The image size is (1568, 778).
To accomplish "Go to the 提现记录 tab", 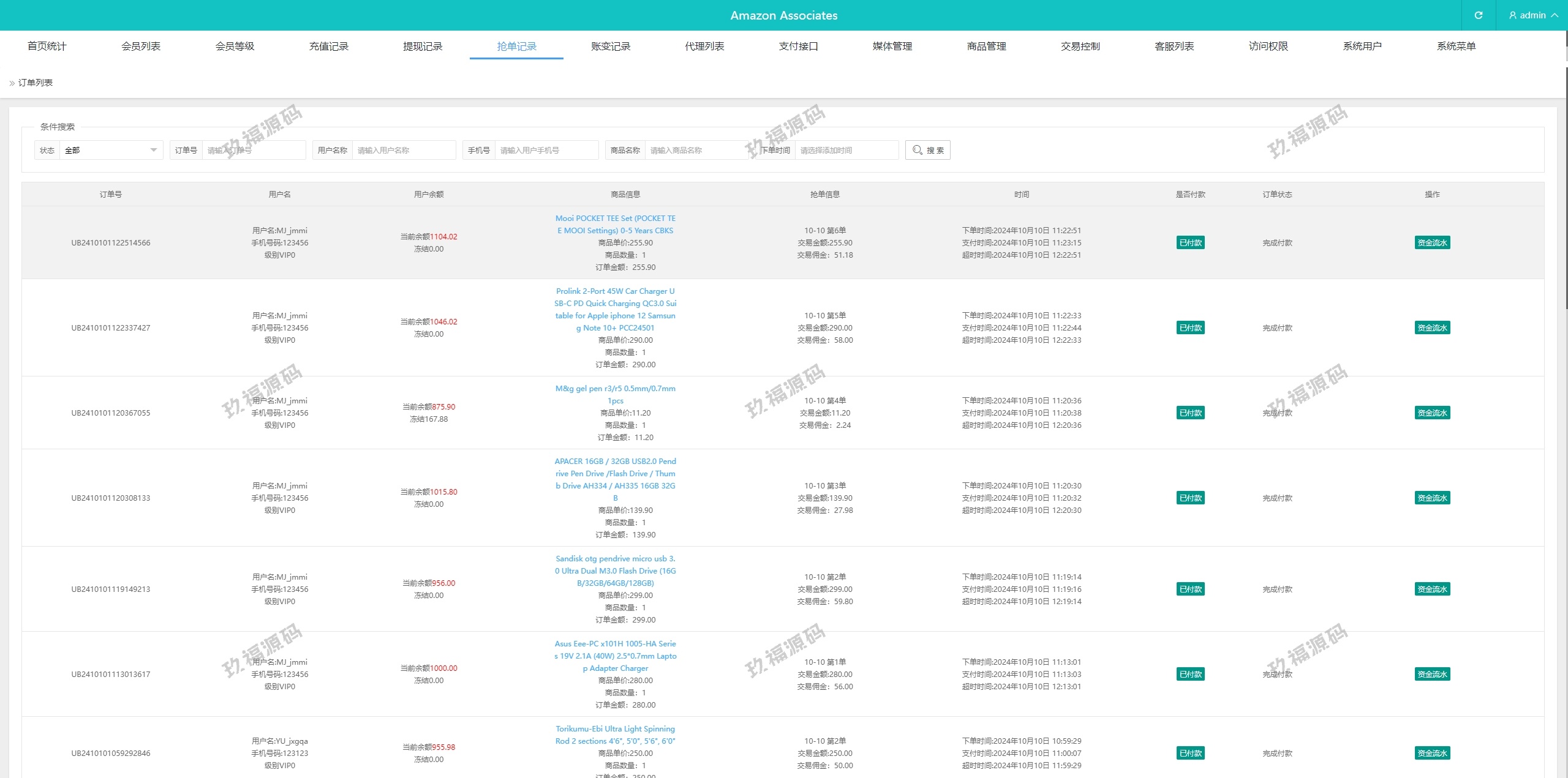I will (423, 47).
